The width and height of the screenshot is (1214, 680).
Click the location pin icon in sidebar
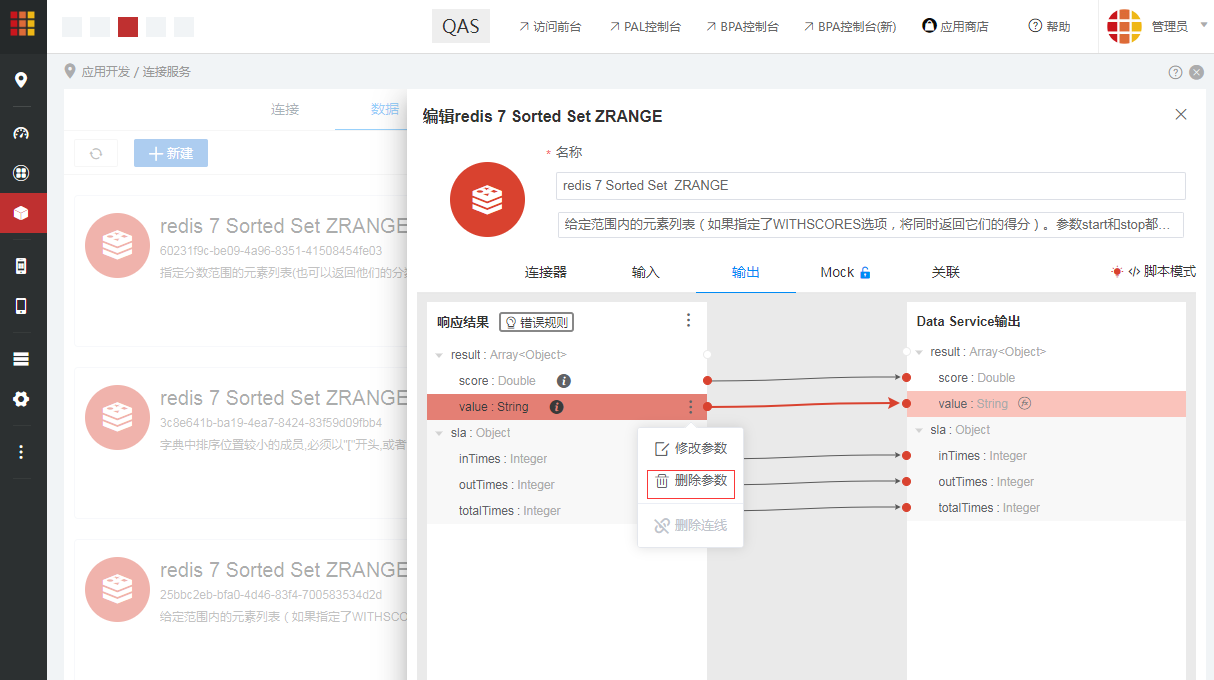pyautogui.click(x=21, y=79)
